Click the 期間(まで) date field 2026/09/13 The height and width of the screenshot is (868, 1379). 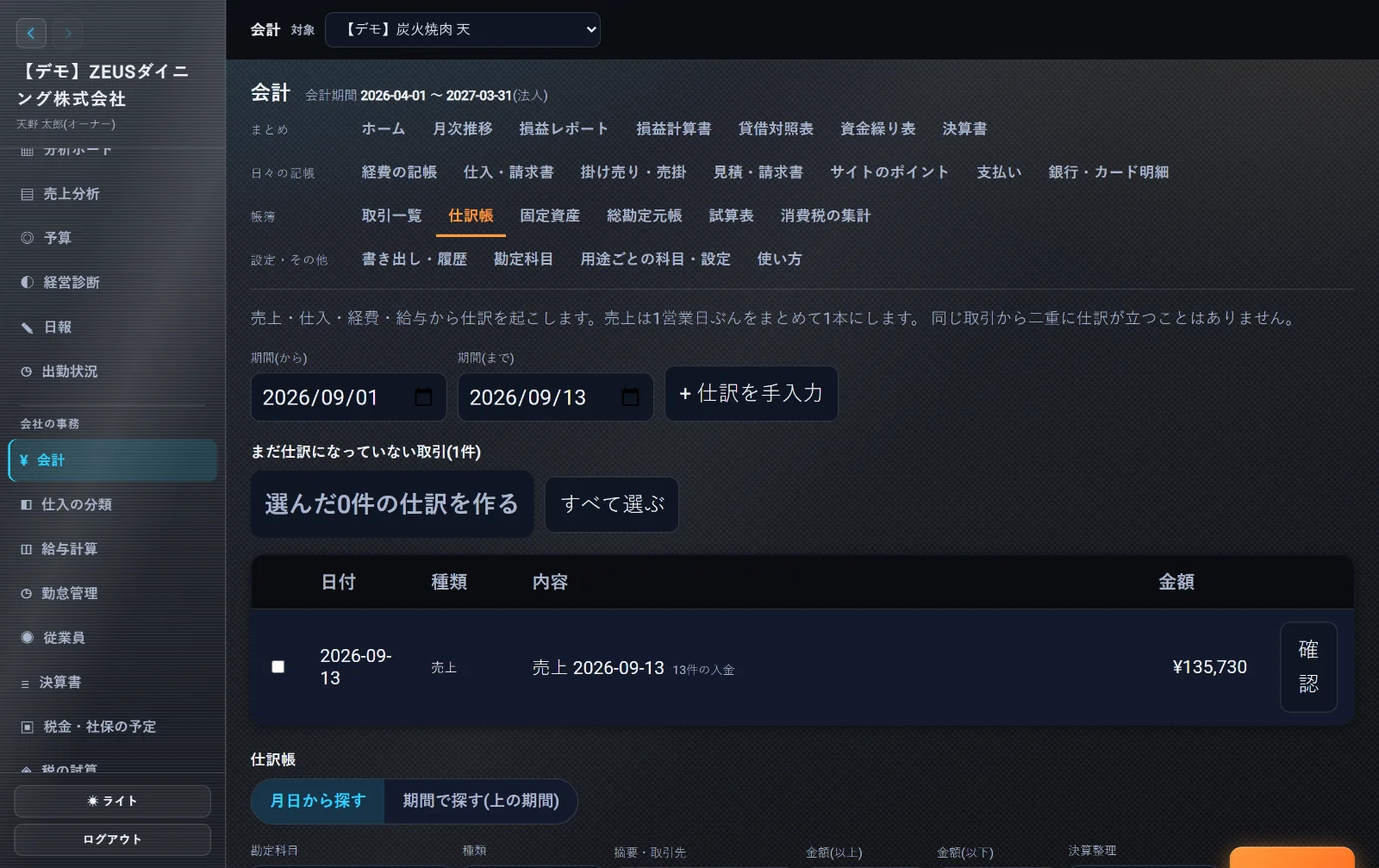555,397
